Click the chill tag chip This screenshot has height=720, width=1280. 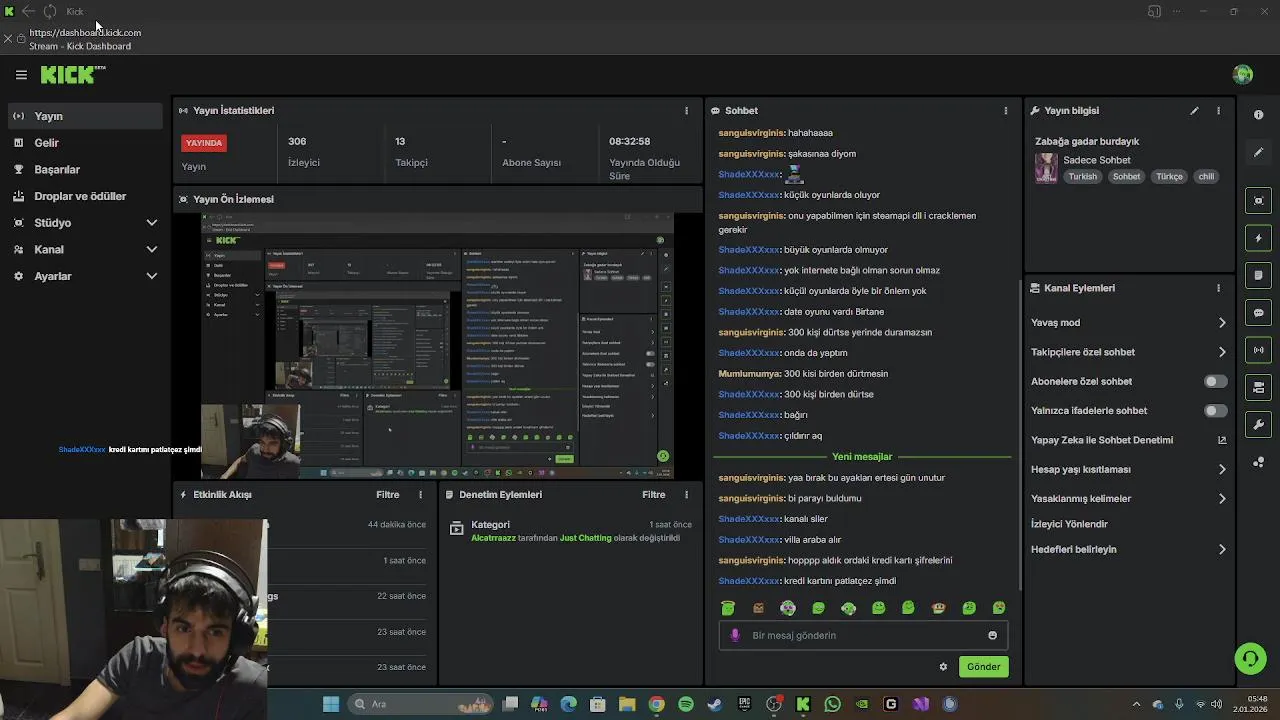(x=1206, y=177)
